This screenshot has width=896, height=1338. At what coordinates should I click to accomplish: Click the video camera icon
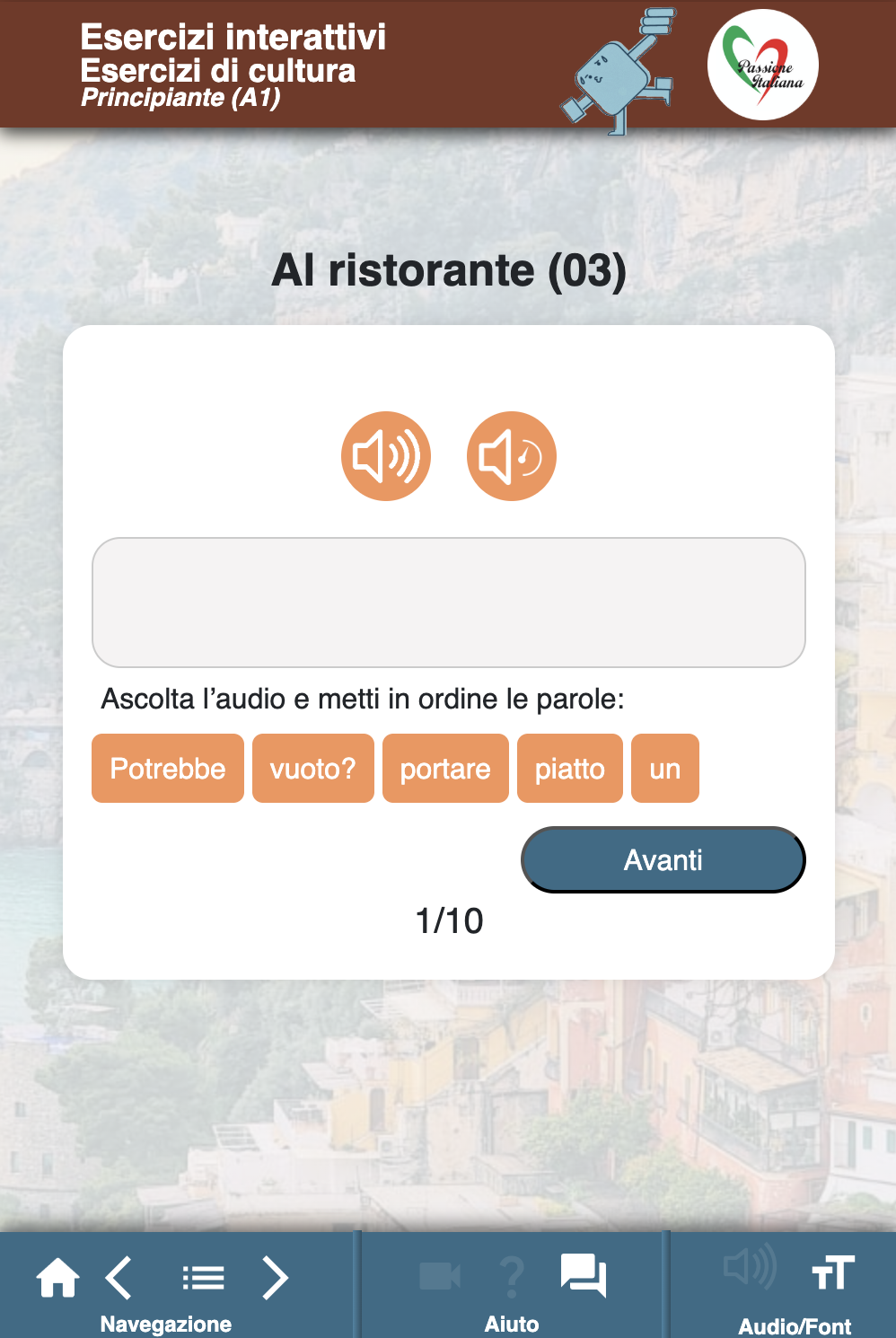point(440,1276)
